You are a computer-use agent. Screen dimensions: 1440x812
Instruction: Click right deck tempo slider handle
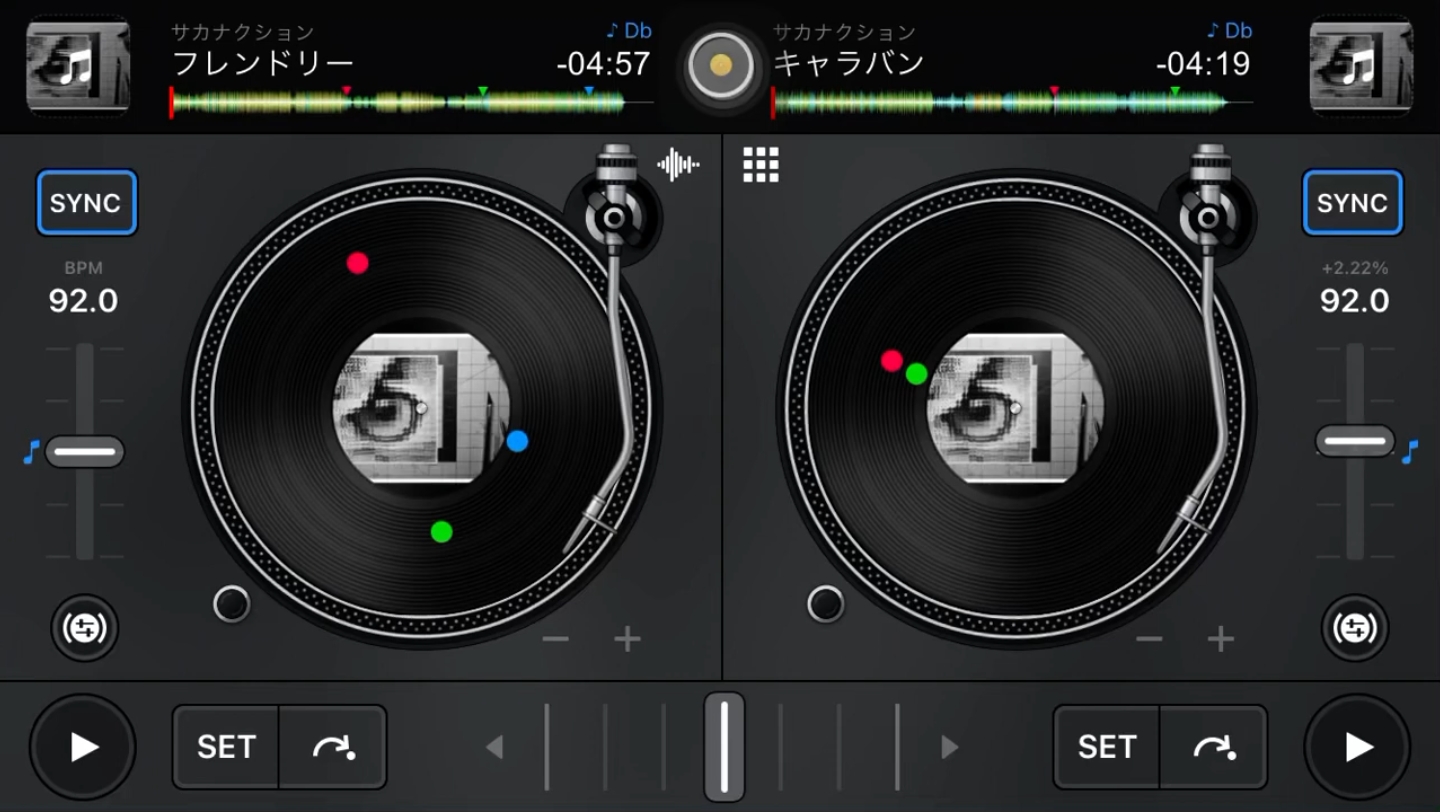click(1355, 441)
